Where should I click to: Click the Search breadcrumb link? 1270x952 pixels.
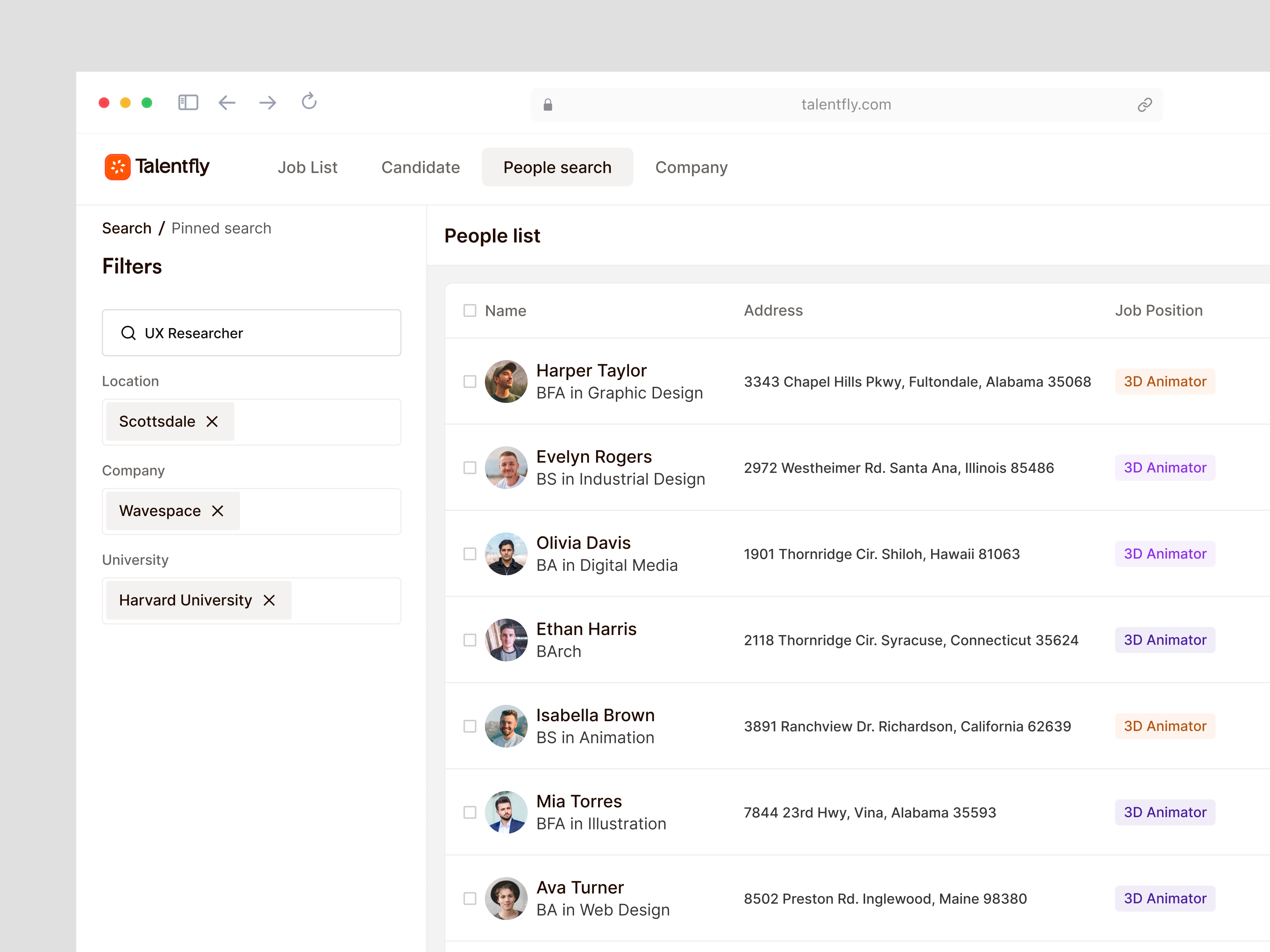[127, 228]
